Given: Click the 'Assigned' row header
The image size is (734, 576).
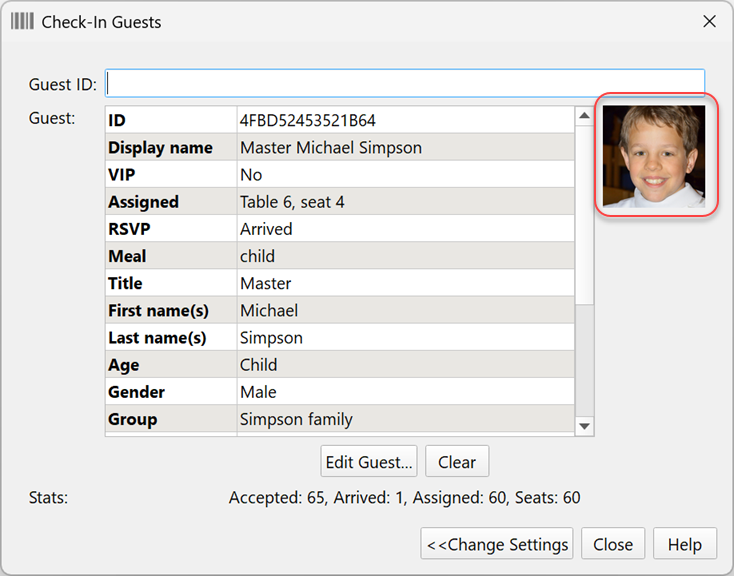Looking at the screenshot, I should [x=171, y=202].
